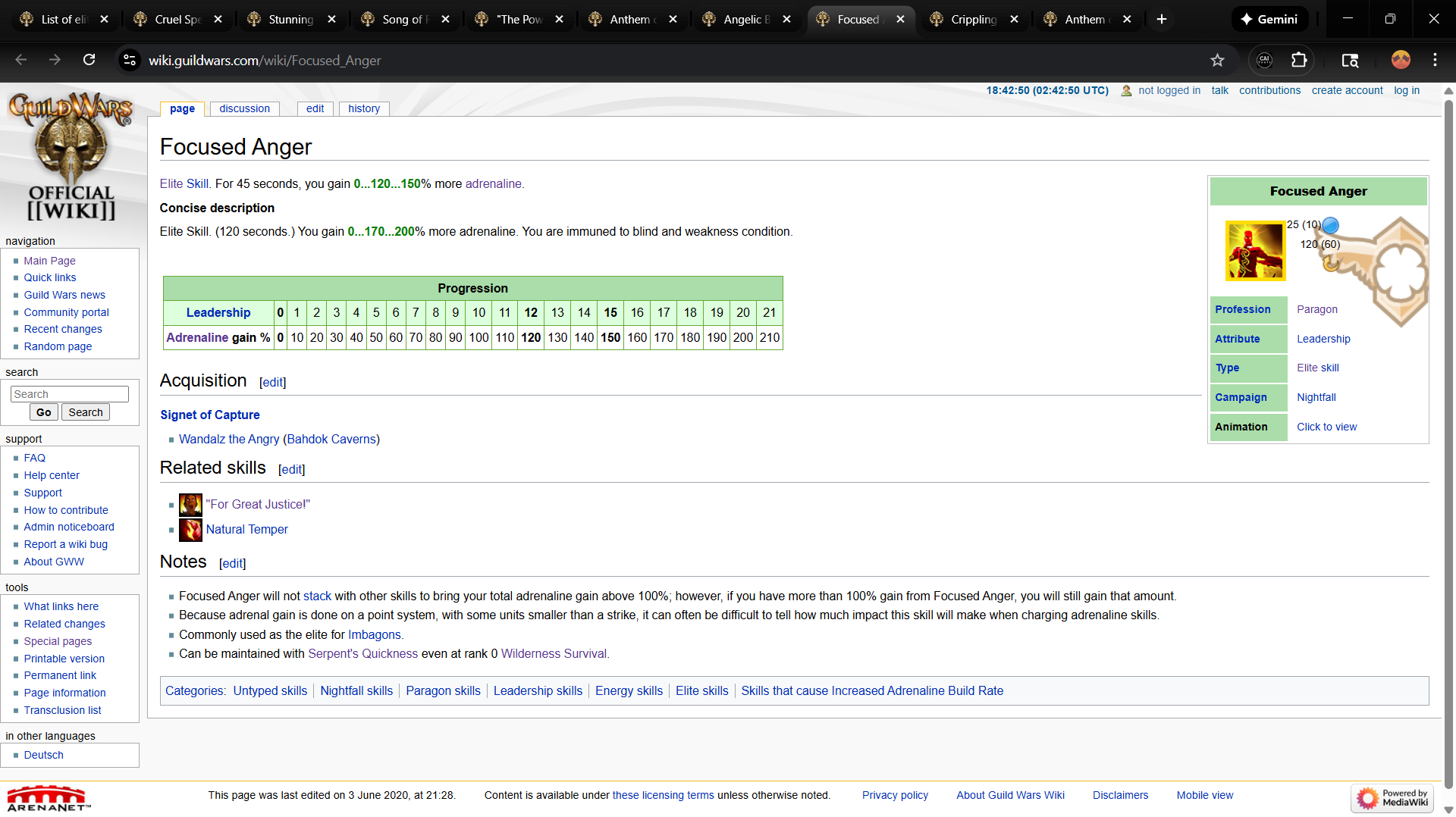Switch to "The Pow" browser tab

(520, 19)
